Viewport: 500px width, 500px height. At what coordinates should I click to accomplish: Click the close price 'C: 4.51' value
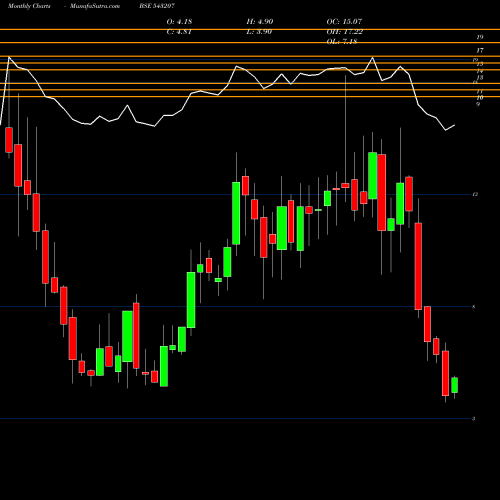(x=179, y=32)
